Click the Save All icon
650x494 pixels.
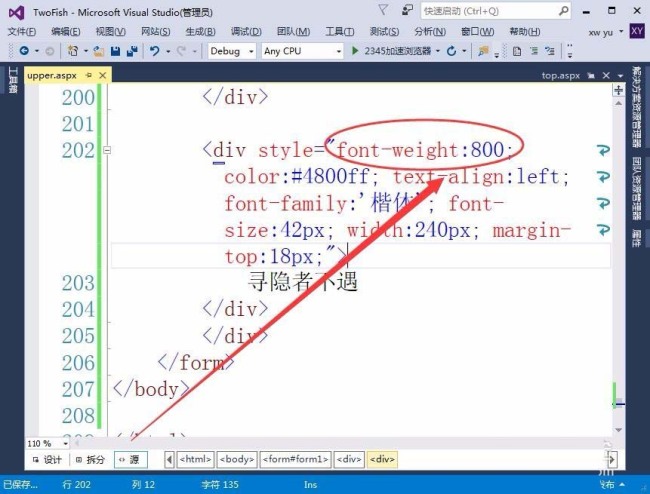click(132, 51)
